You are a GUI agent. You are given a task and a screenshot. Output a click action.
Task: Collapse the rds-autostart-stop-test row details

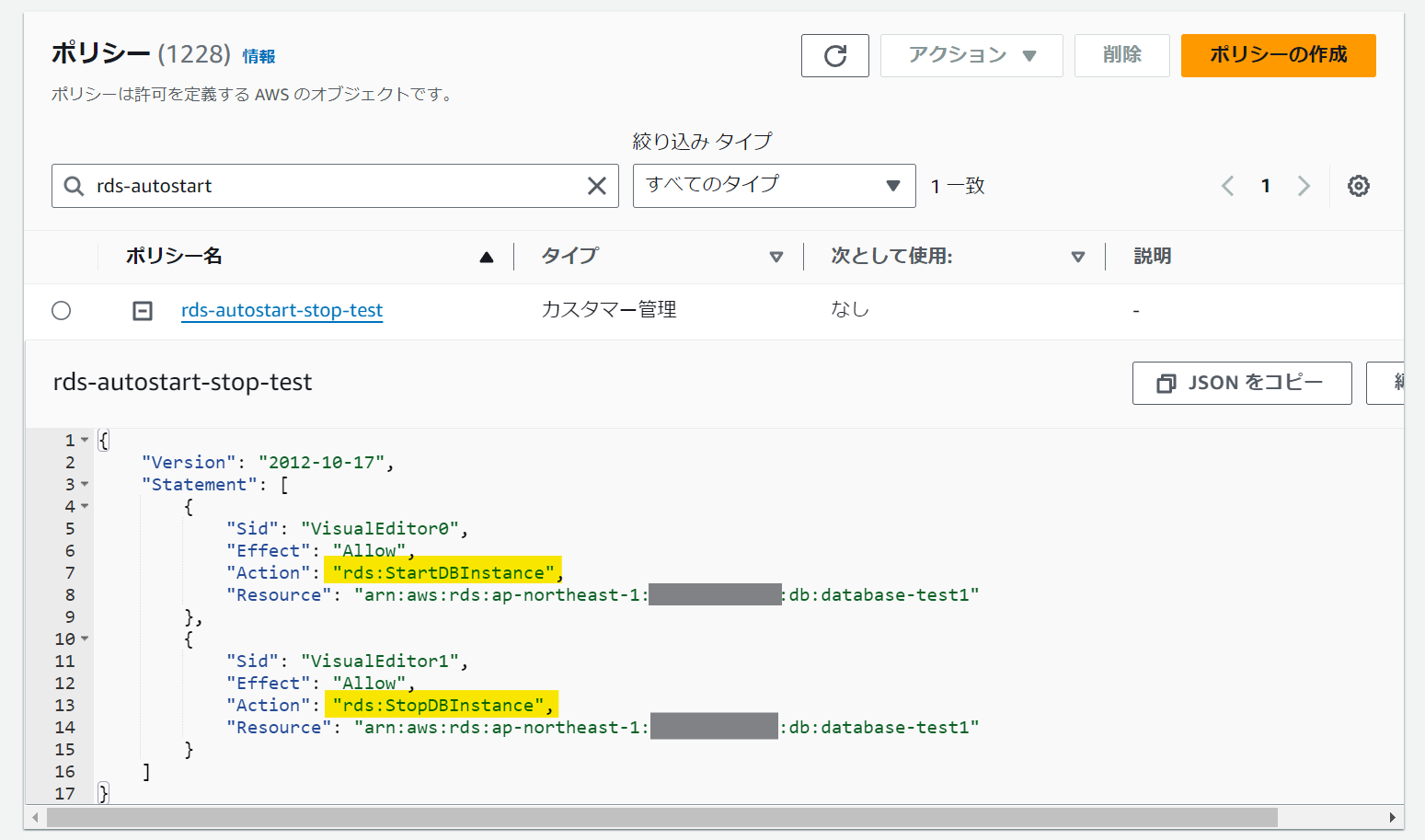coord(143,311)
